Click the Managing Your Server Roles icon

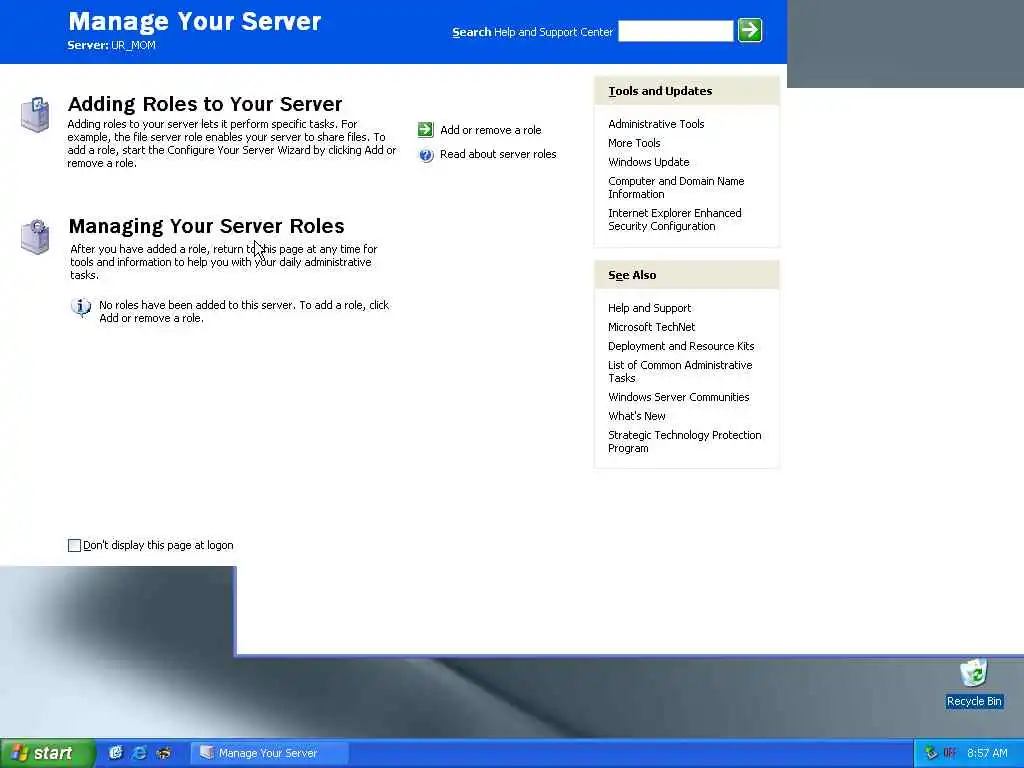tap(35, 236)
